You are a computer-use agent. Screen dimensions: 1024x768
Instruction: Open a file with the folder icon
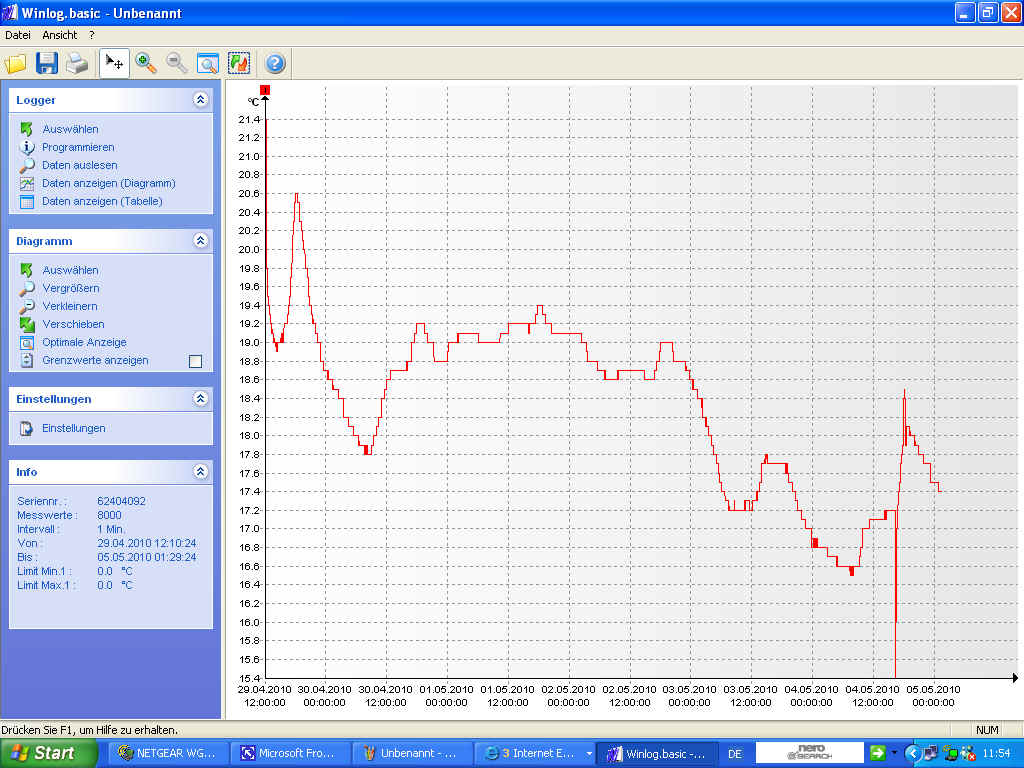(x=16, y=63)
